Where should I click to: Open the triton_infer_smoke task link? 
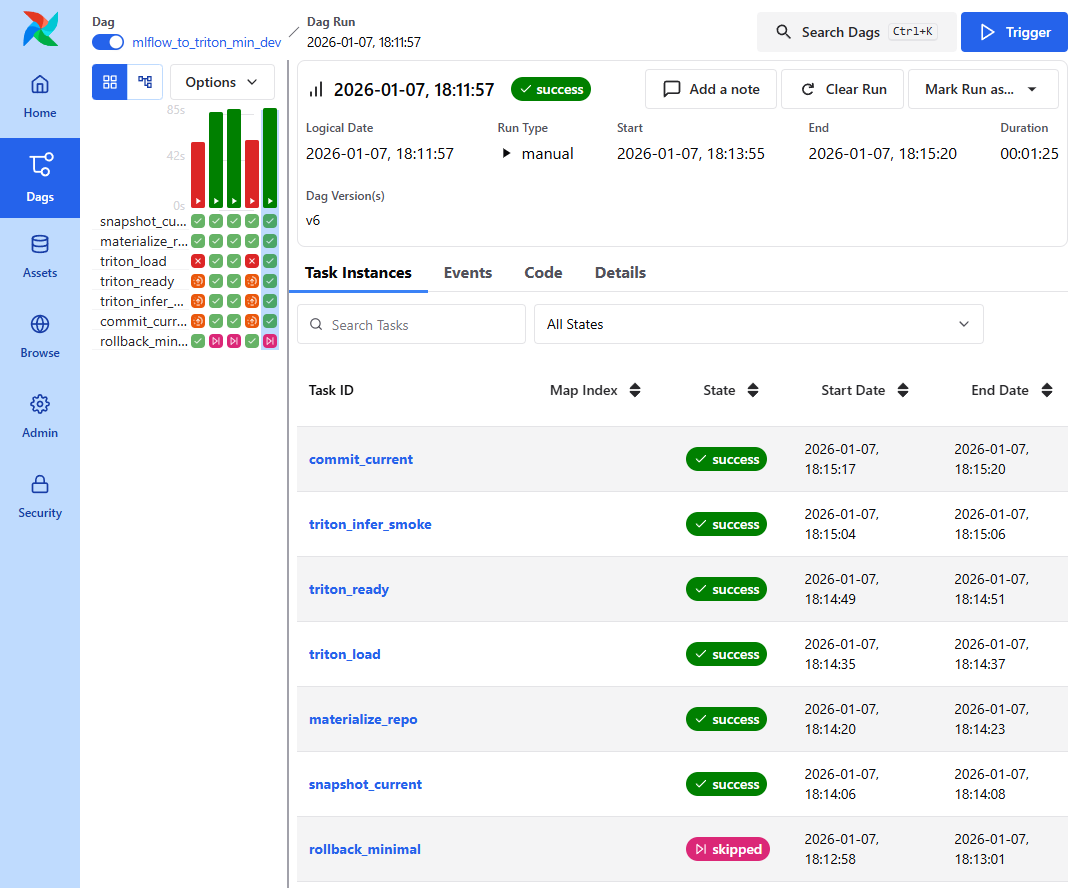click(370, 524)
